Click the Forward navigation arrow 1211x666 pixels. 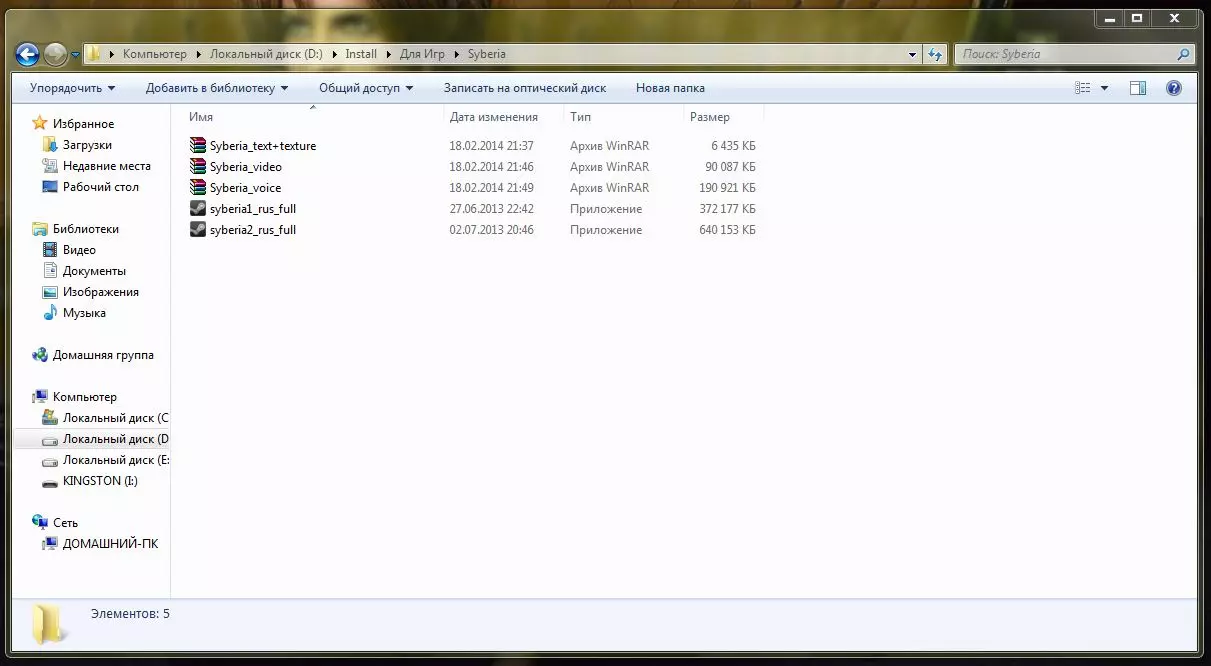tap(56, 54)
